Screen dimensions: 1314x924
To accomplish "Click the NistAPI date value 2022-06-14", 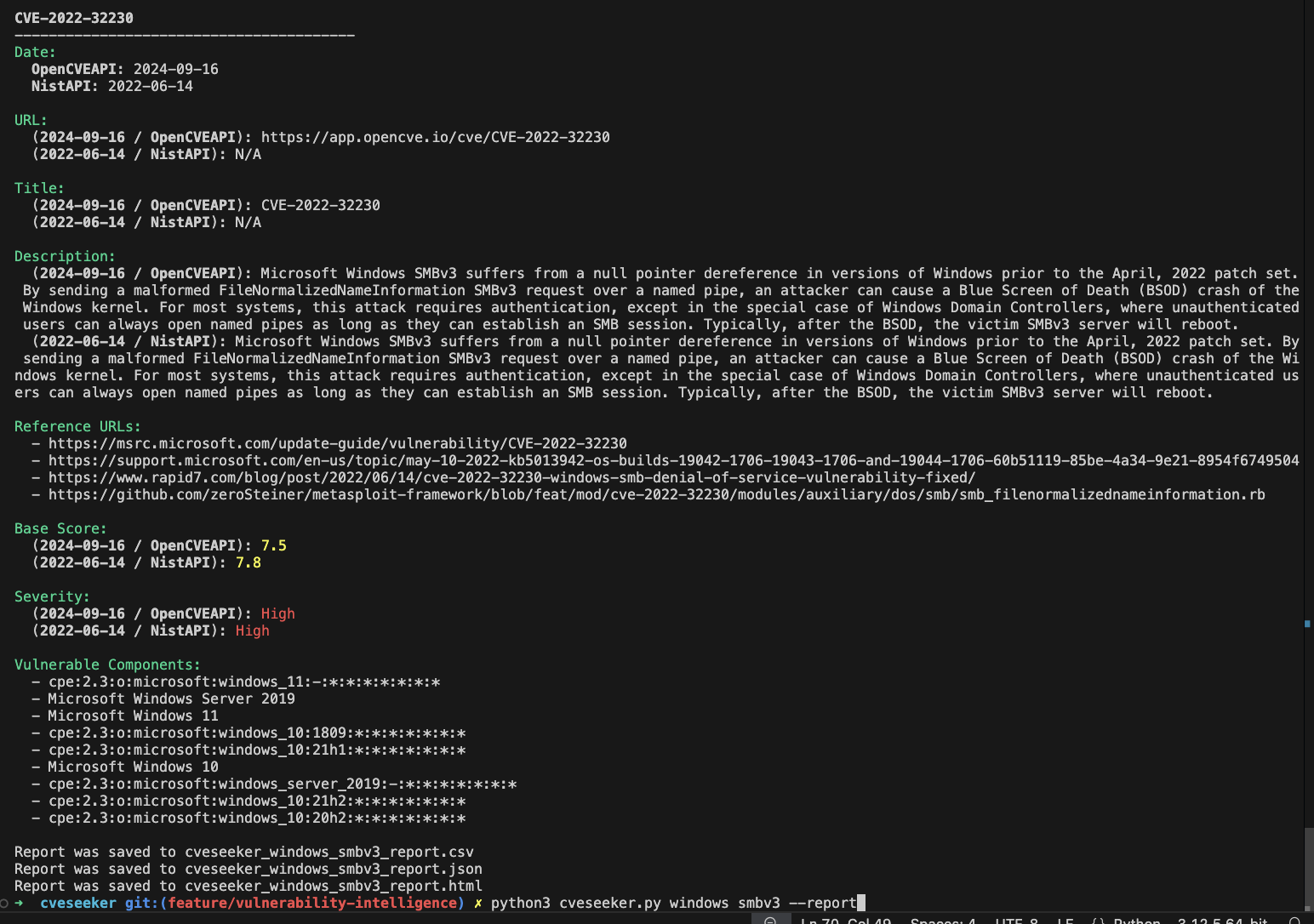I will point(150,86).
